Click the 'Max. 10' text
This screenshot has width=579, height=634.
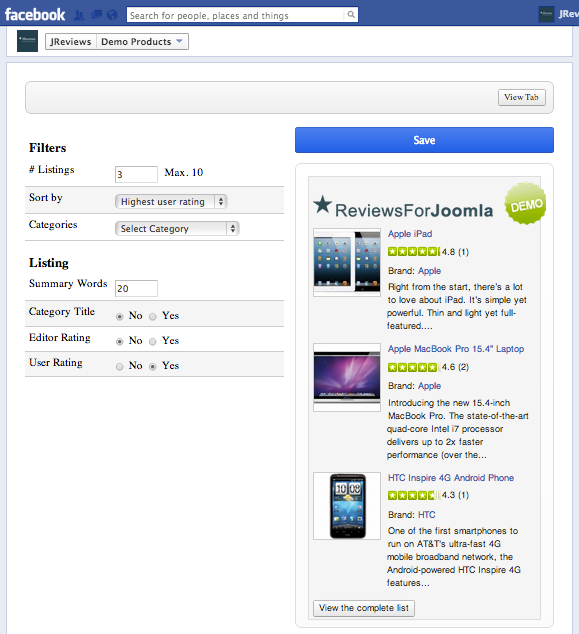(184, 173)
